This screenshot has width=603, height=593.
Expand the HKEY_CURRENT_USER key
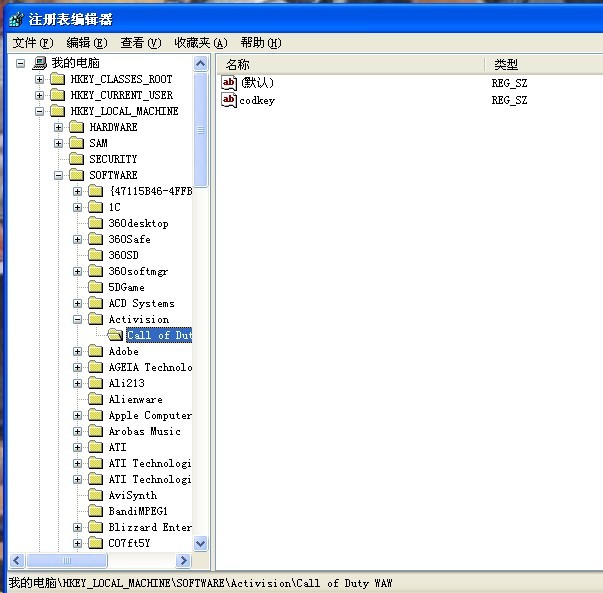point(39,95)
